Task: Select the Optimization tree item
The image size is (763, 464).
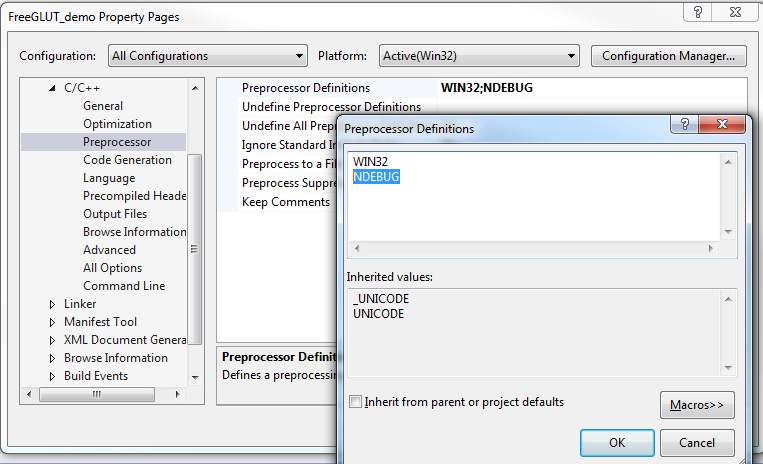Action: tap(117, 124)
